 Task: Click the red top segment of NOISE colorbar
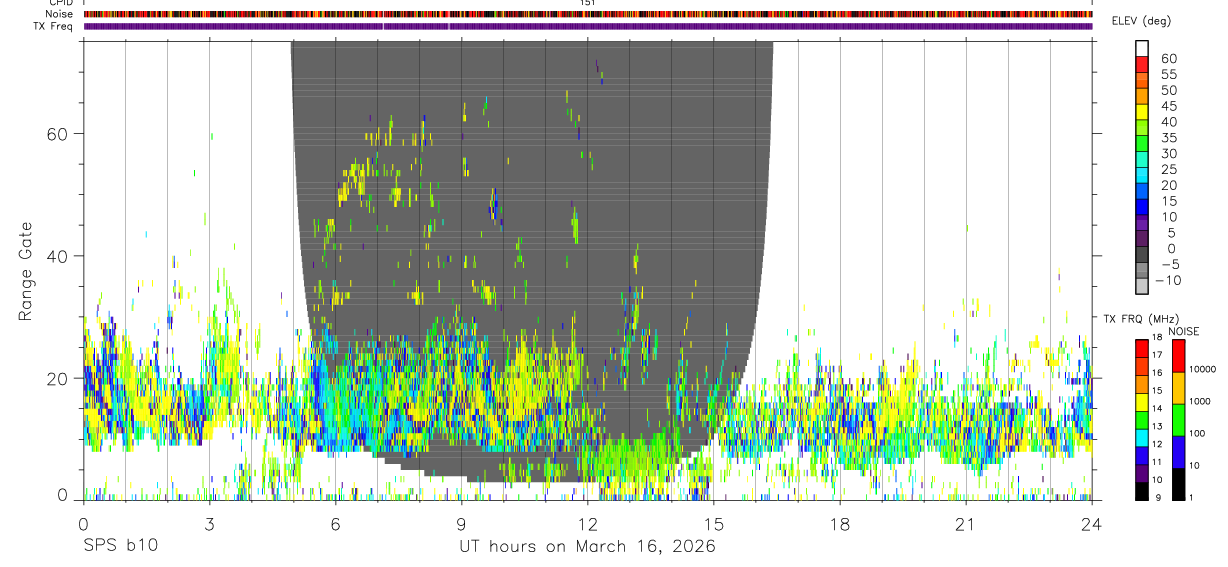[1178, 356]
